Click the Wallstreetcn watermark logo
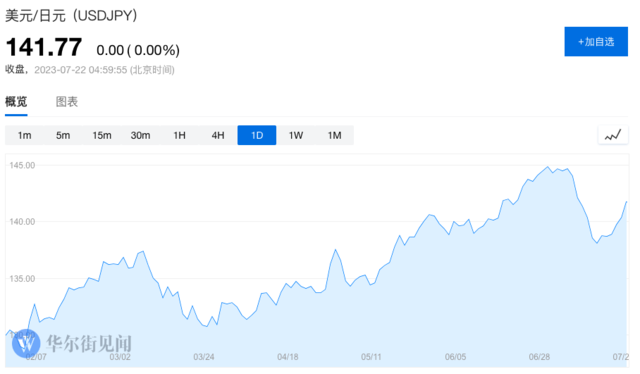 click(x=26, y=343)
